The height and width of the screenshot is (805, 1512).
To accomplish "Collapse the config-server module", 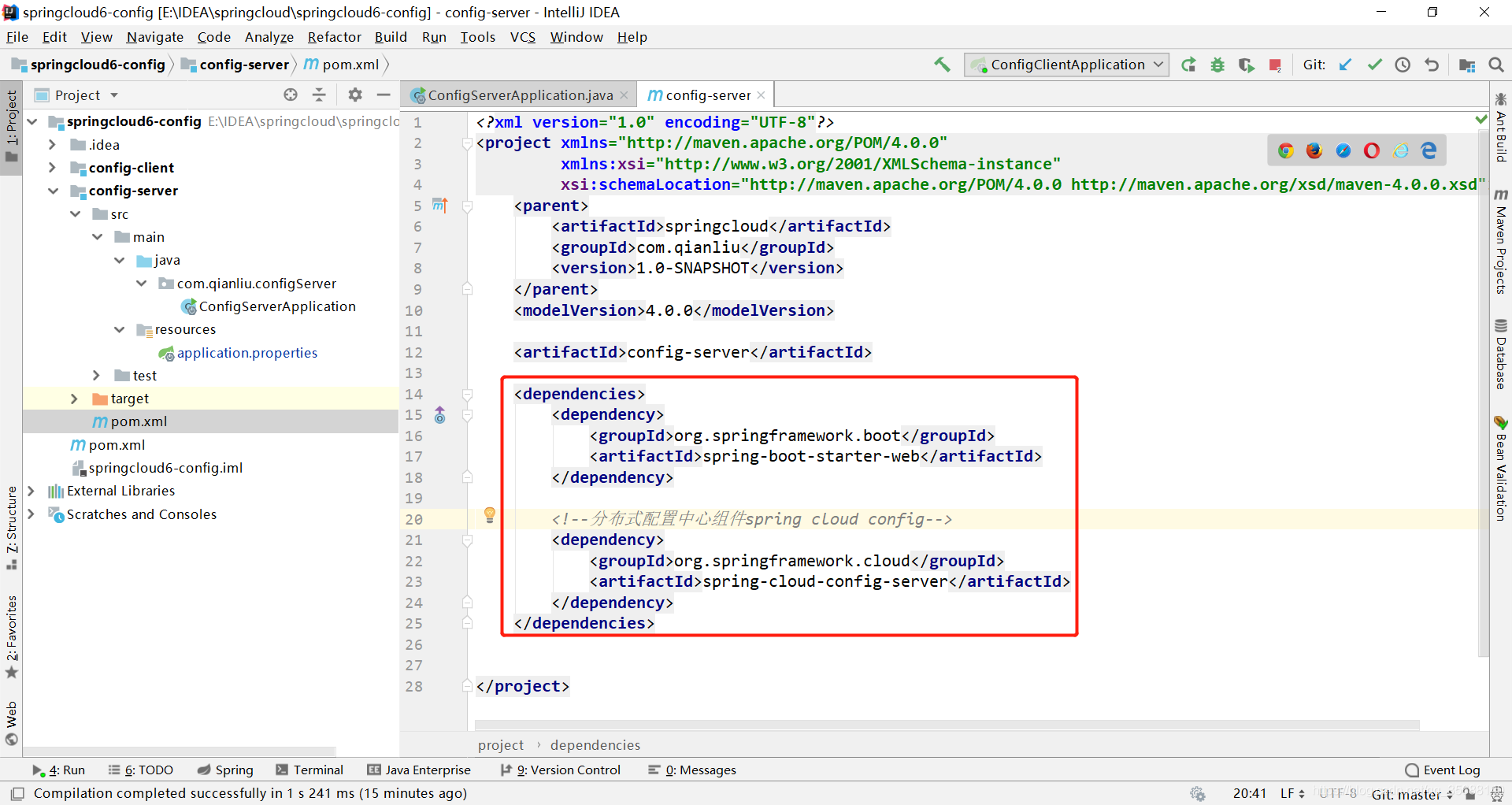I will [x=53, y=191].
